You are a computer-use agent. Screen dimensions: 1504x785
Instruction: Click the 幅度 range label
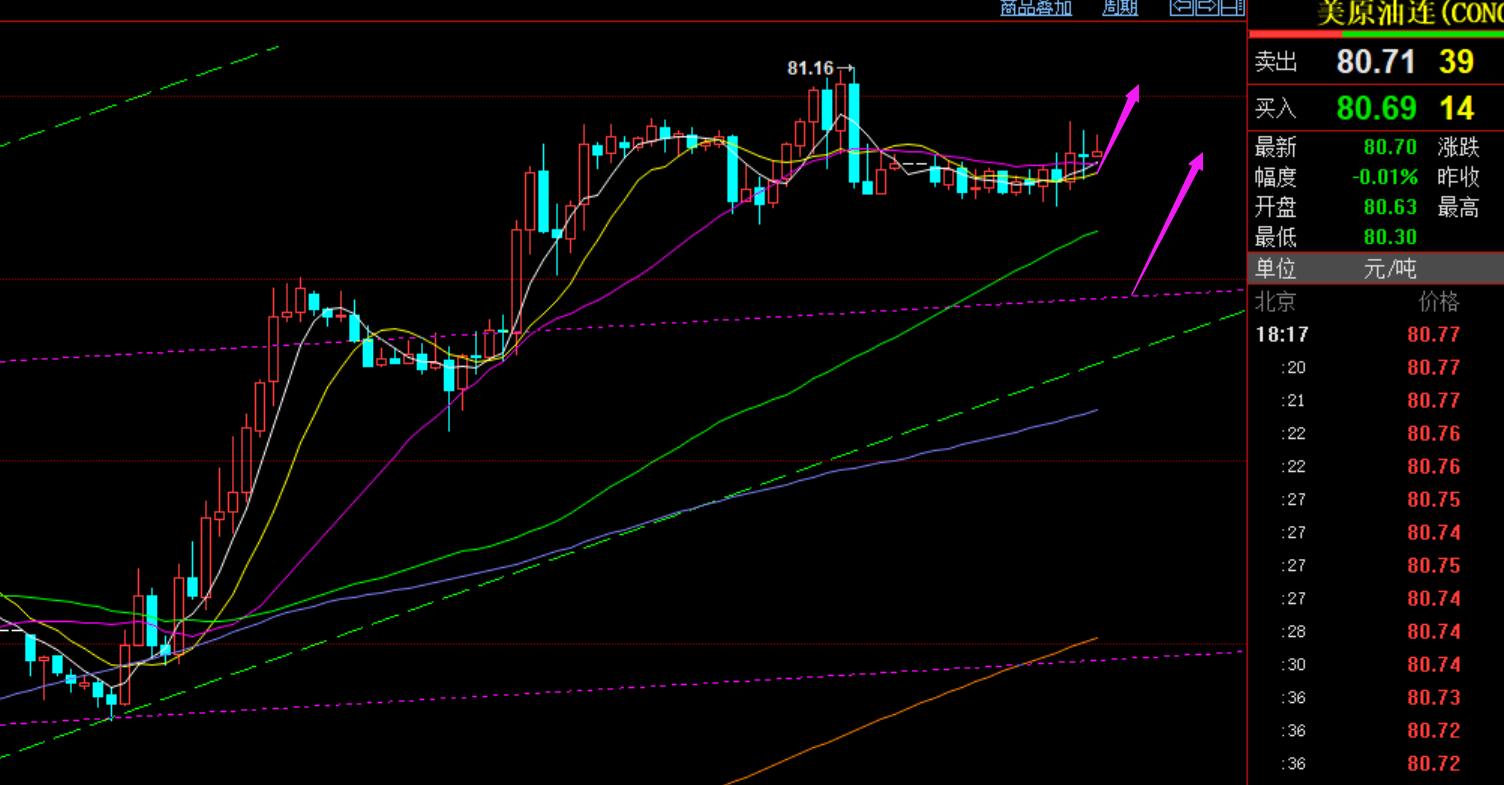[x=1276, y=178]
